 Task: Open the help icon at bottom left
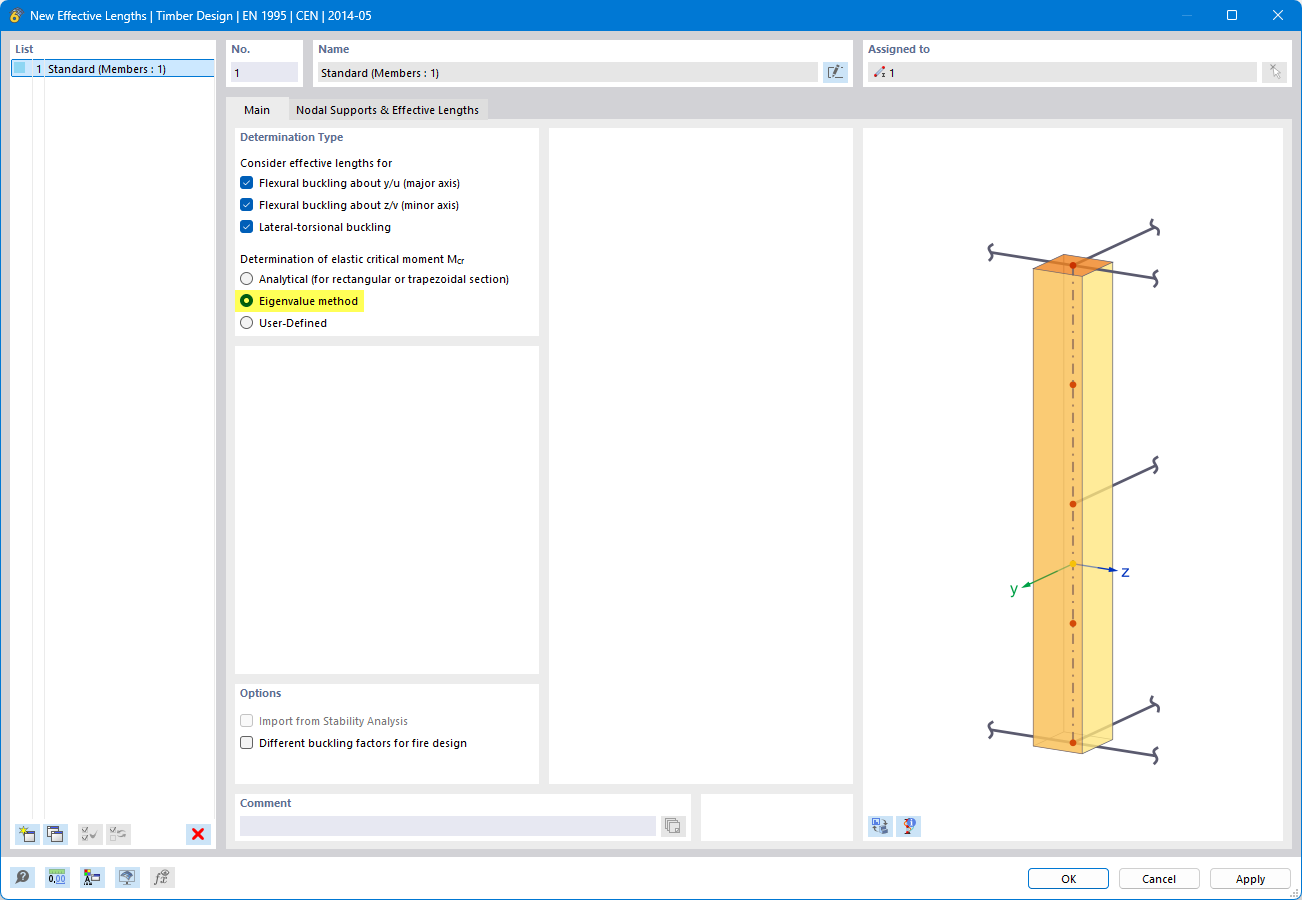[22, 878]
